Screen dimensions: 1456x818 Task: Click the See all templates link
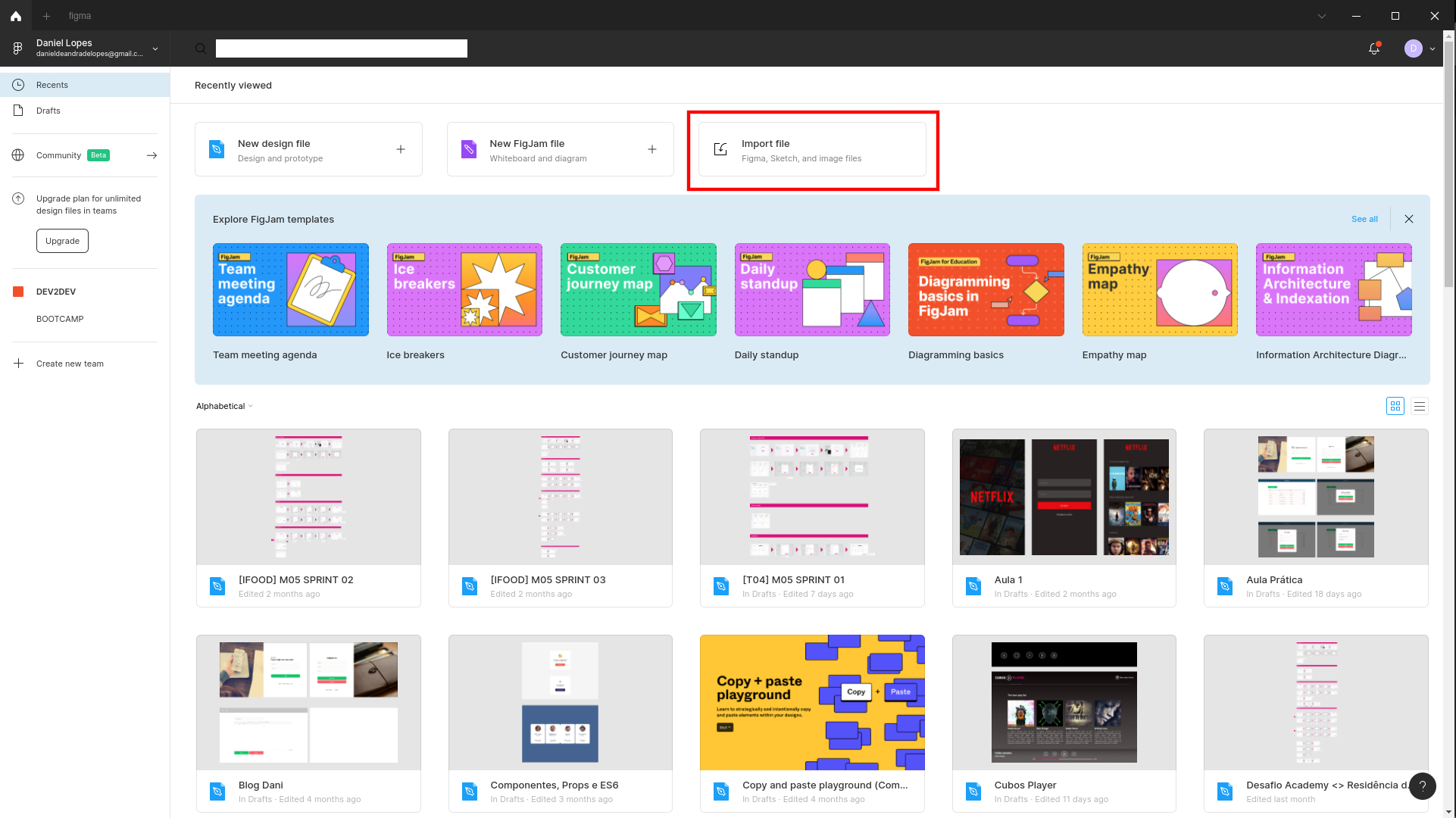coord(1364,219)
